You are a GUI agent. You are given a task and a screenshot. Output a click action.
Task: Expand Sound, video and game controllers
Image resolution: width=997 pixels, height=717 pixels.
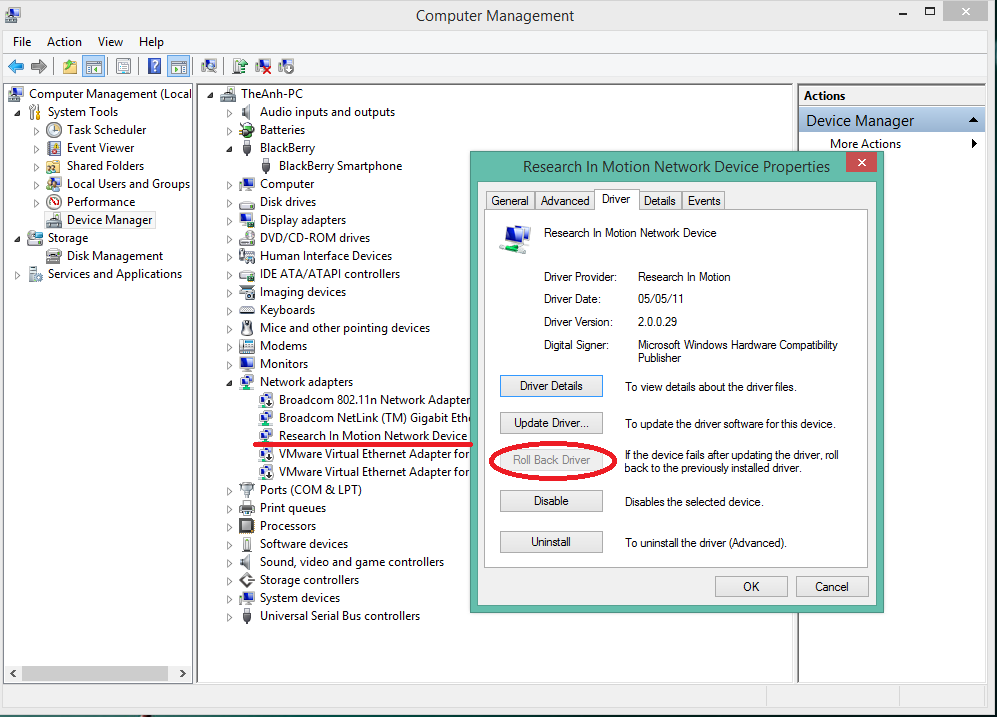(230, 563)
